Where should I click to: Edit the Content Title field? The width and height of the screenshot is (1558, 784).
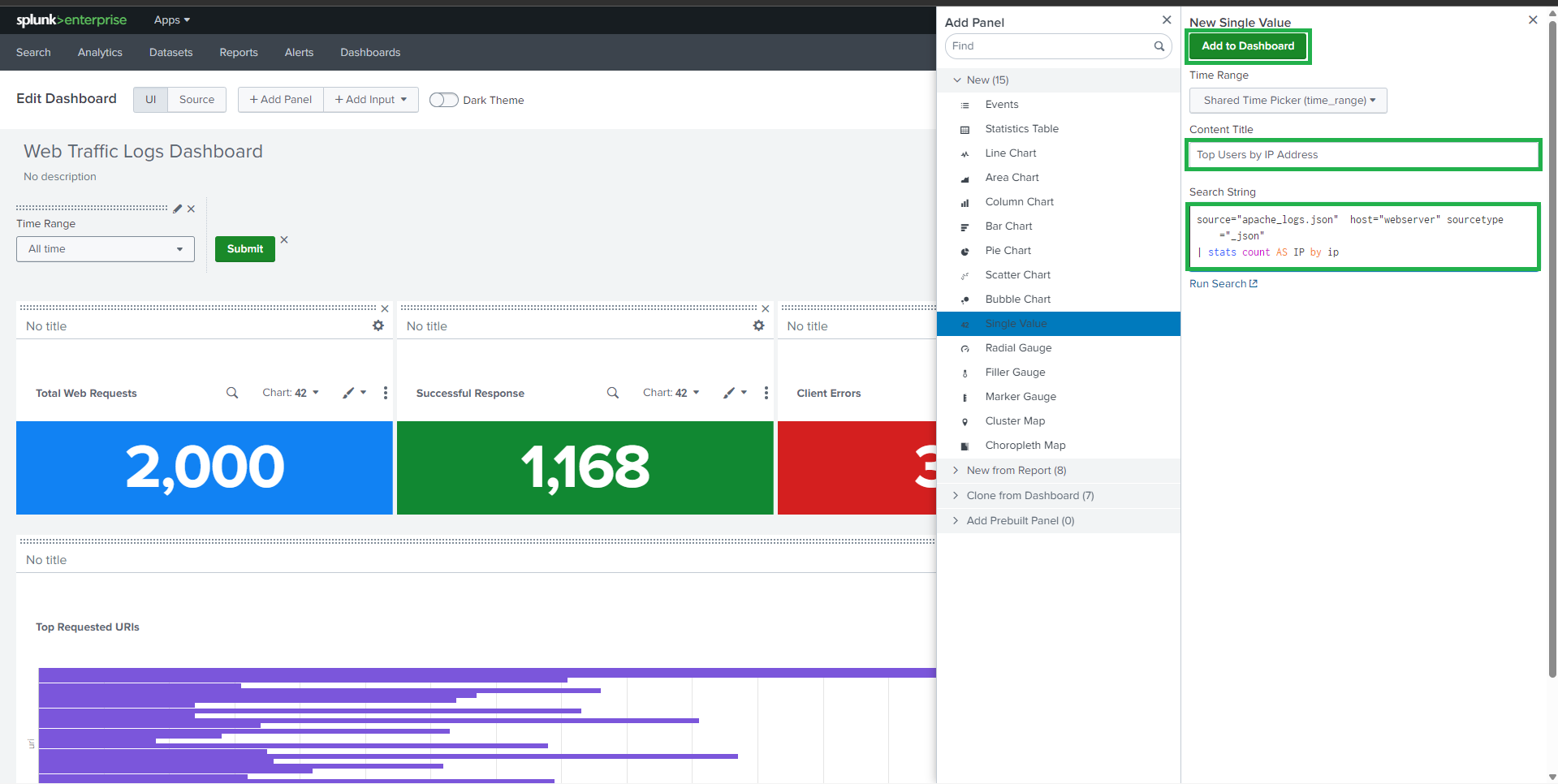tap(1363, 155)
